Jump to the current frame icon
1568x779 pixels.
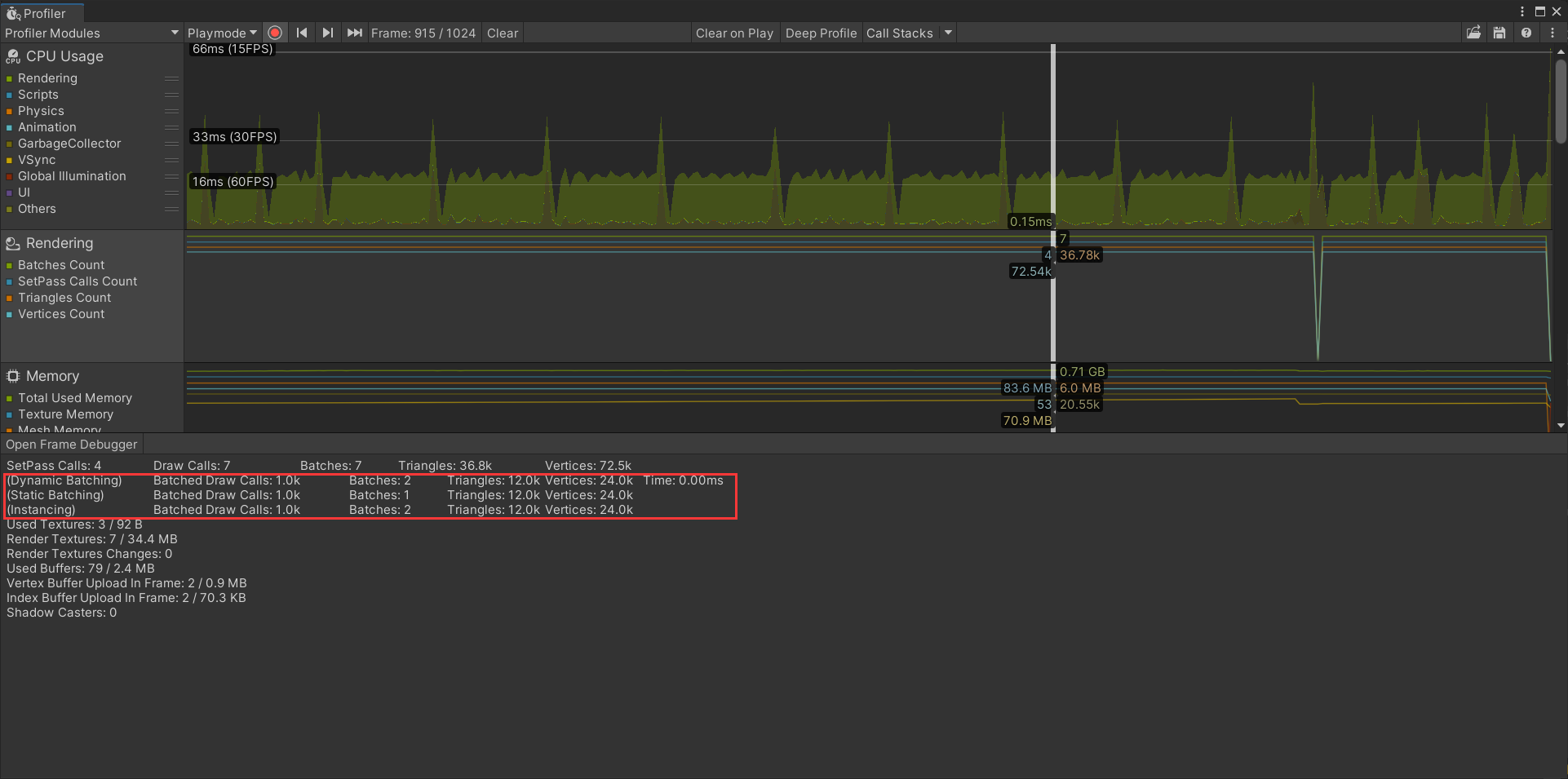(354, 32)
